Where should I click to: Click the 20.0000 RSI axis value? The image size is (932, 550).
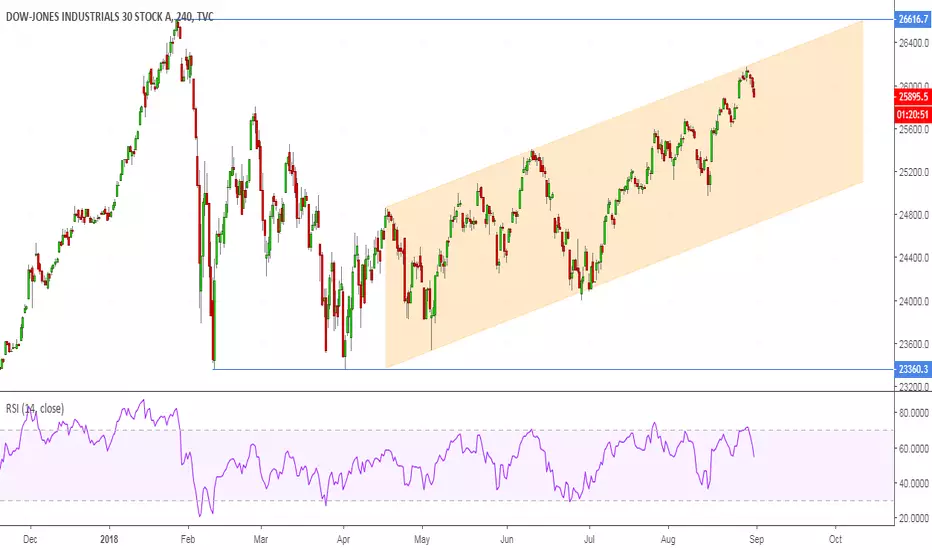[914, 518]
